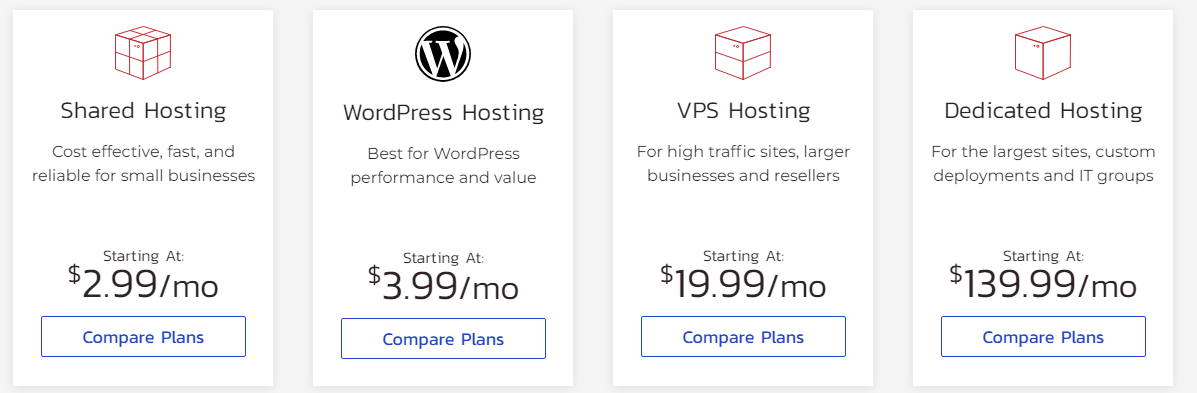Select the Dedicated Hosting heading
This screenshot has height=393, width=1197.
point(1044,111)
